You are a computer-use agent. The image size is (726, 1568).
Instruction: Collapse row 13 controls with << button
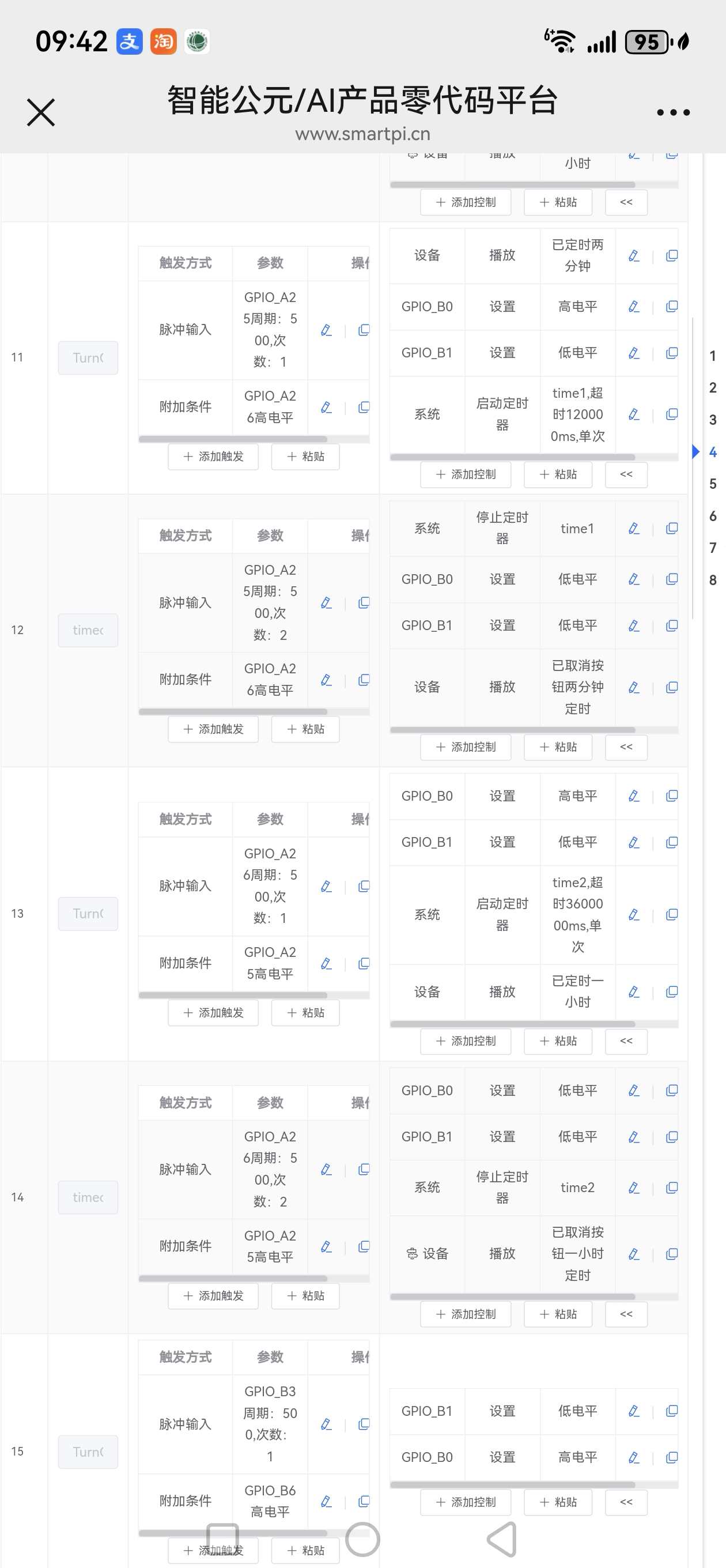(x=626, y=1041)
